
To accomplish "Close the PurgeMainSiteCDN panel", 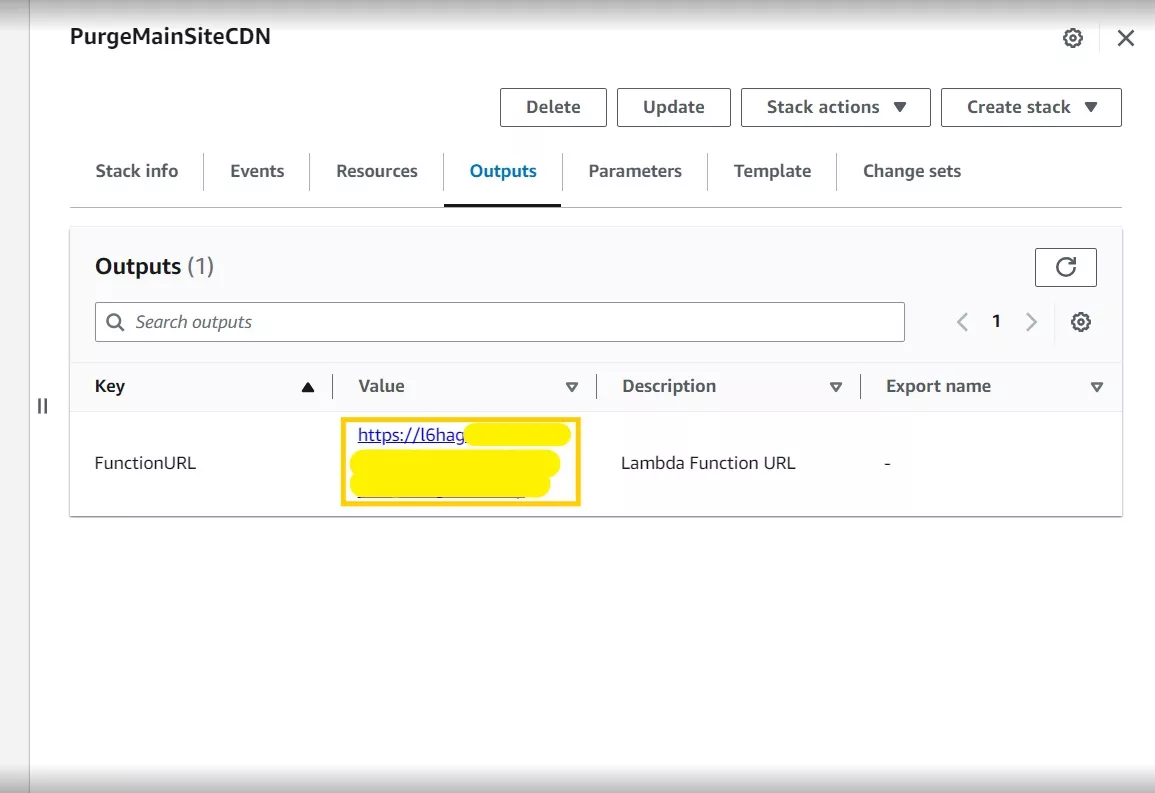I will (1126, 38).
